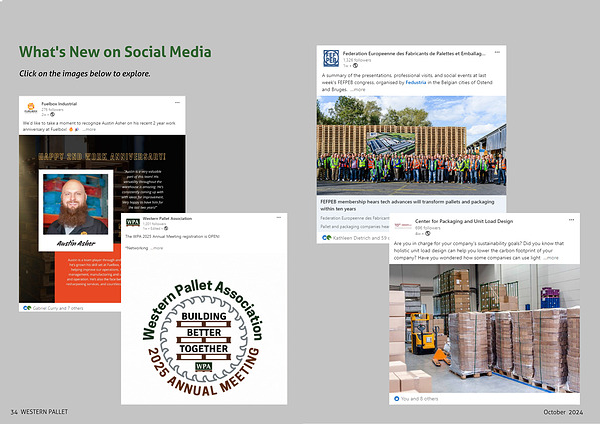Click the '34 WESTERN PALLET' page footer
The height and width of the screenshot is (424, 600).
click(39, 412)
